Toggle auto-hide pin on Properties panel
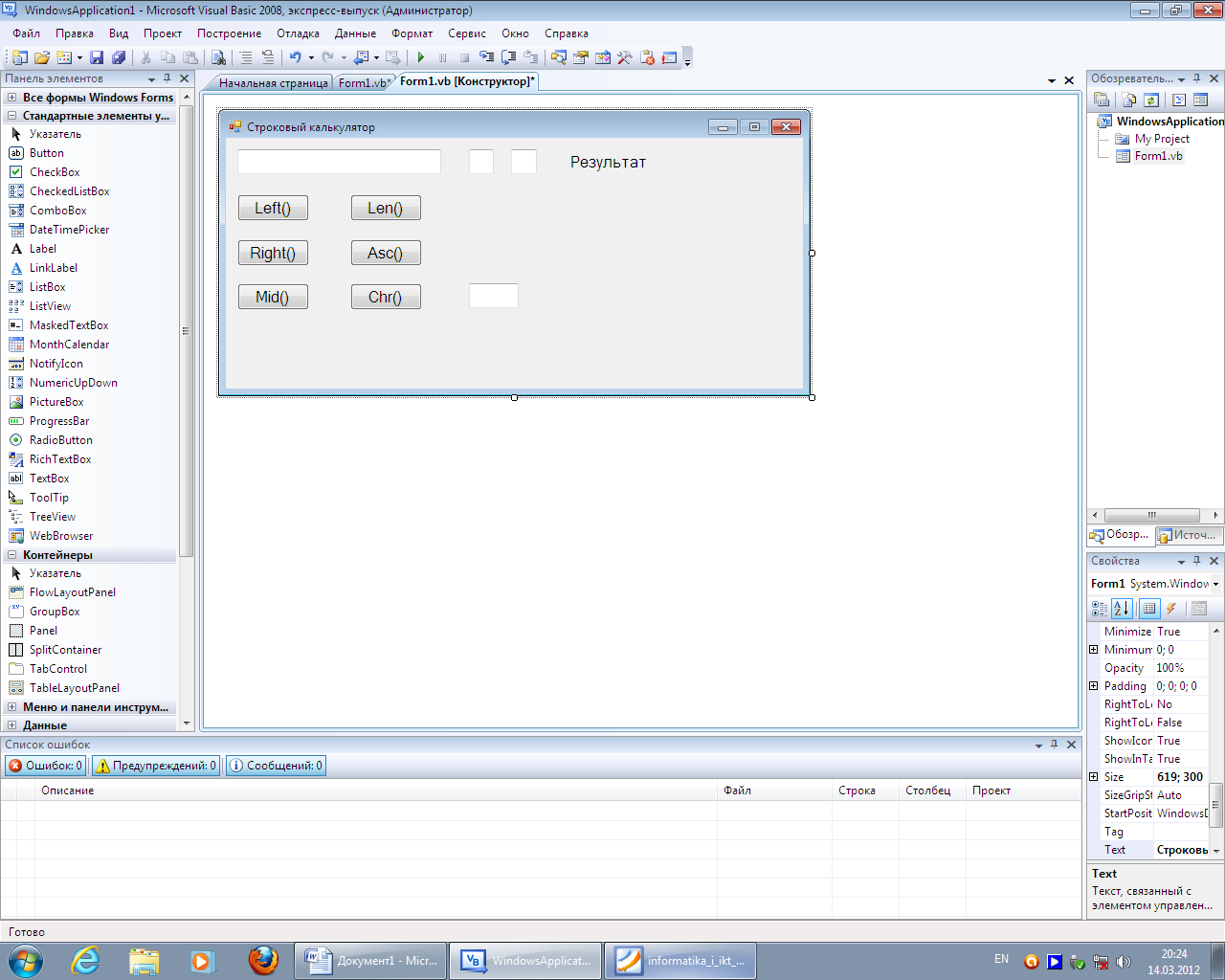This screenshot has width=1225, height=980. tap(1197, 561)
